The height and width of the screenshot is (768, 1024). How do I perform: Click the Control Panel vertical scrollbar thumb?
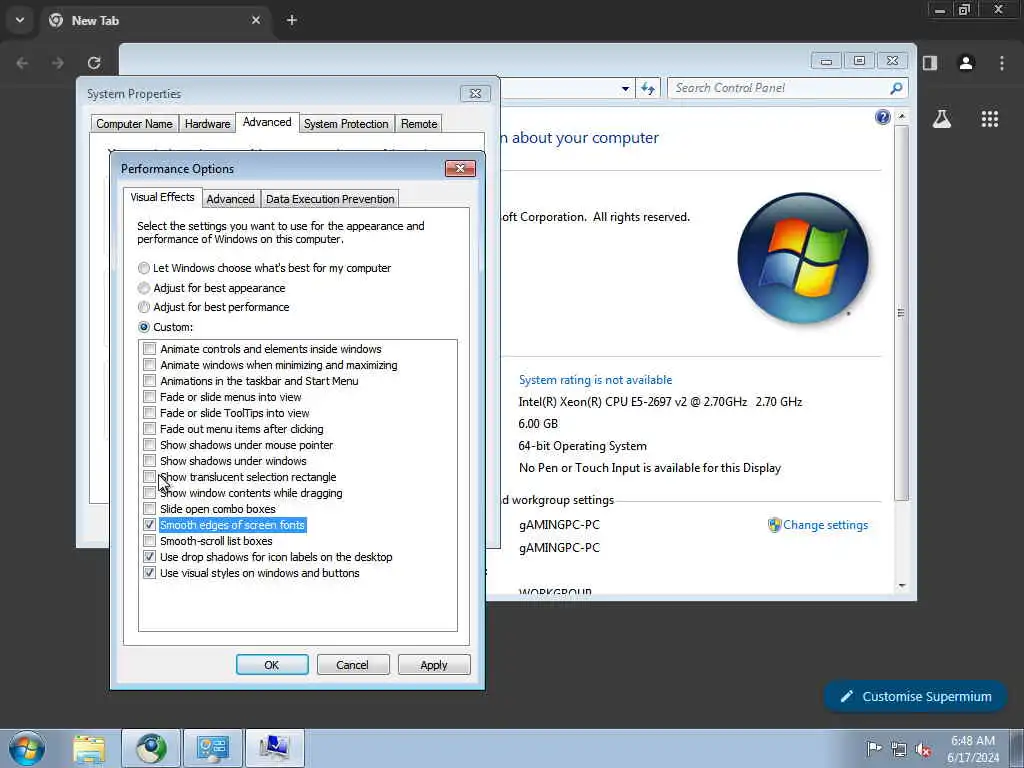901,313
